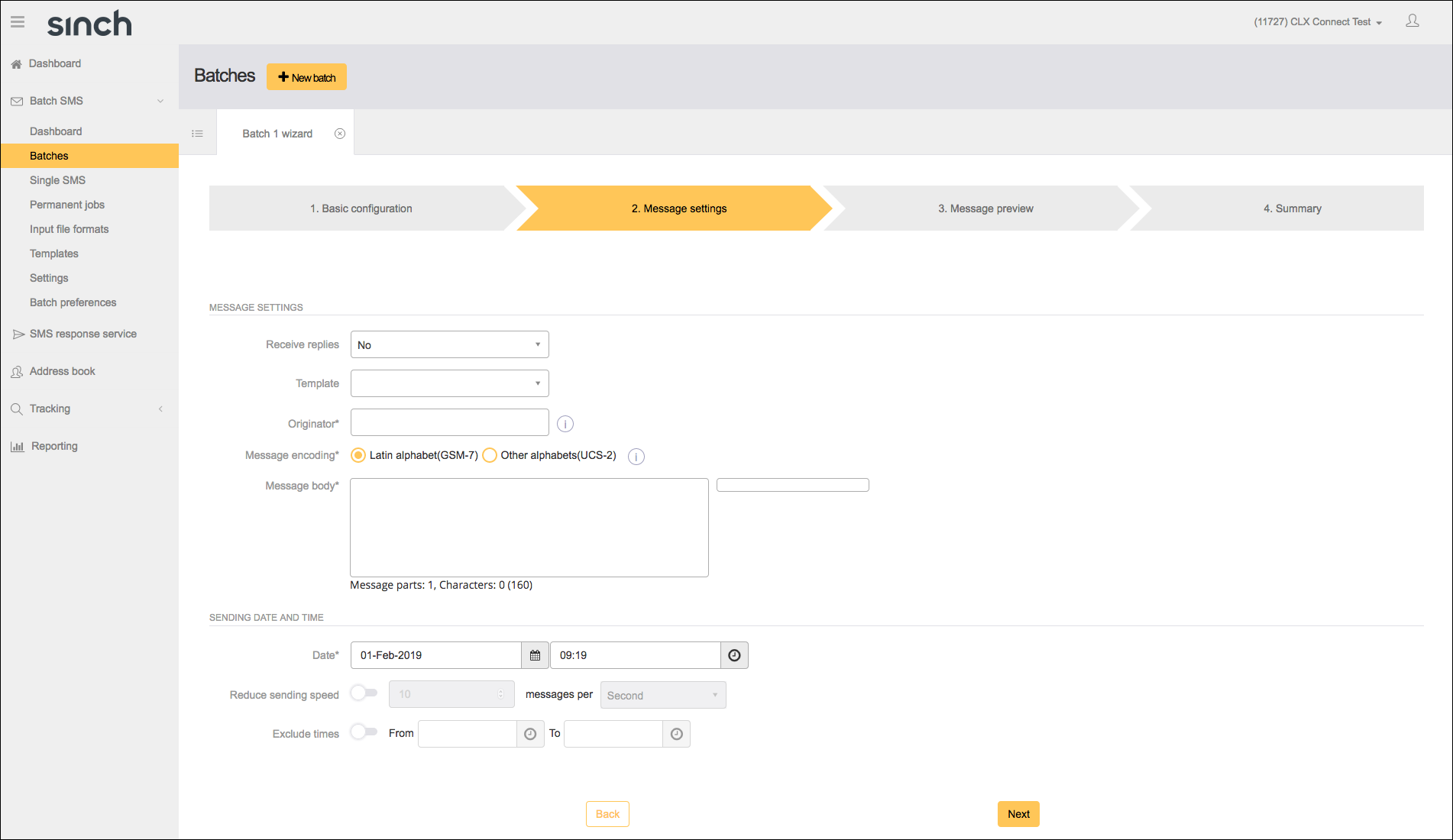
Task: Open the time picker next to 09:19
Action: click(733, 654)
